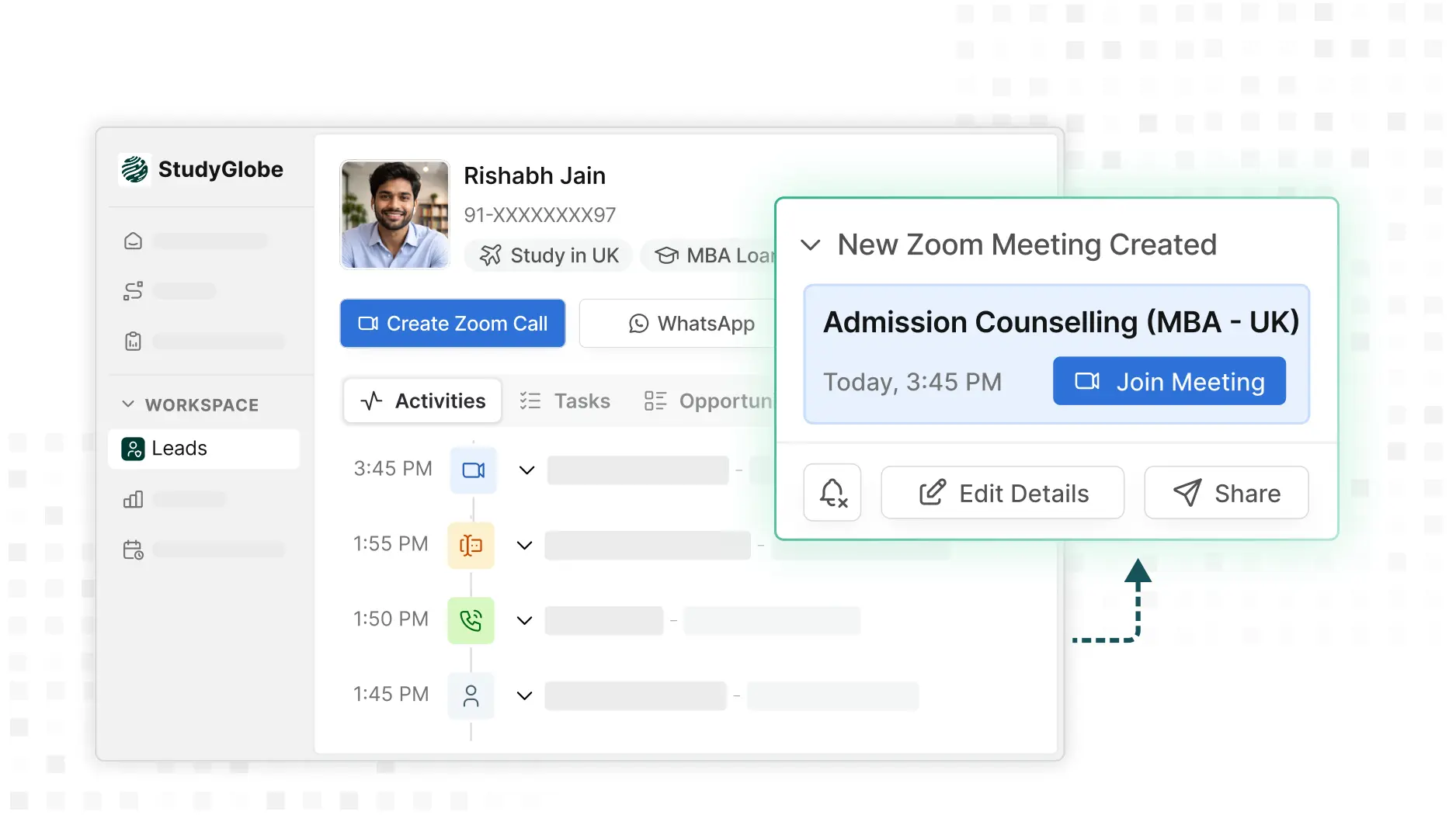
Task: Switch to the Opportunities tab
Action: (x=709, y=401)
